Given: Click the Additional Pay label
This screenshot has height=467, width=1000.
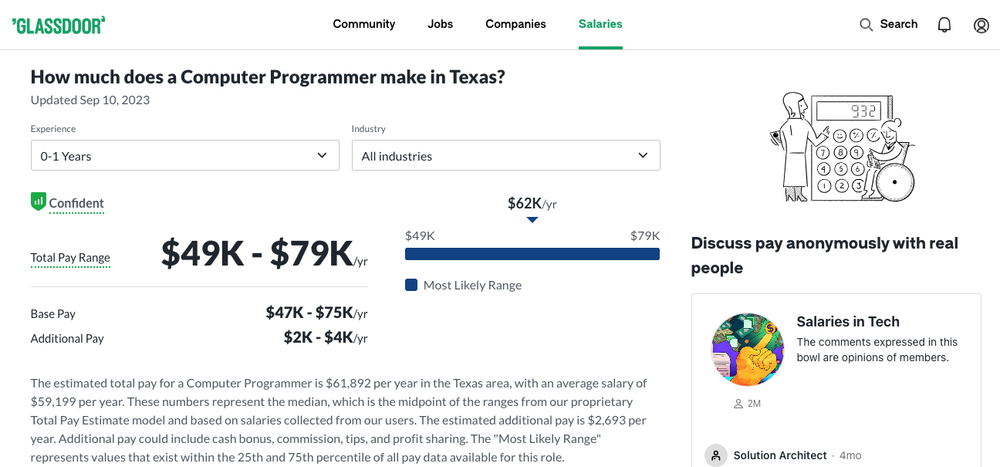Looking at the screenshot, I should click(67, 339).
